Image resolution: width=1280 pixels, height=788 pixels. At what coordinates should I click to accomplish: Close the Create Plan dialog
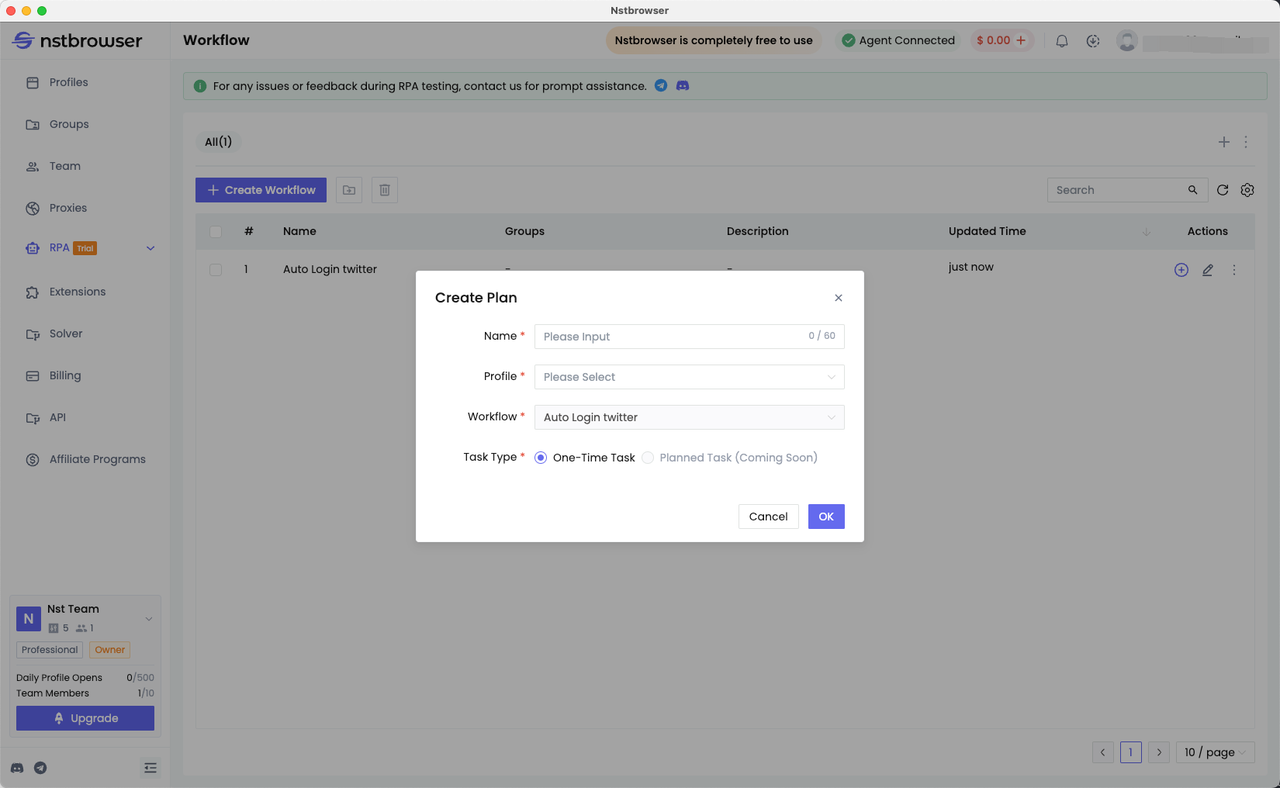838,298
